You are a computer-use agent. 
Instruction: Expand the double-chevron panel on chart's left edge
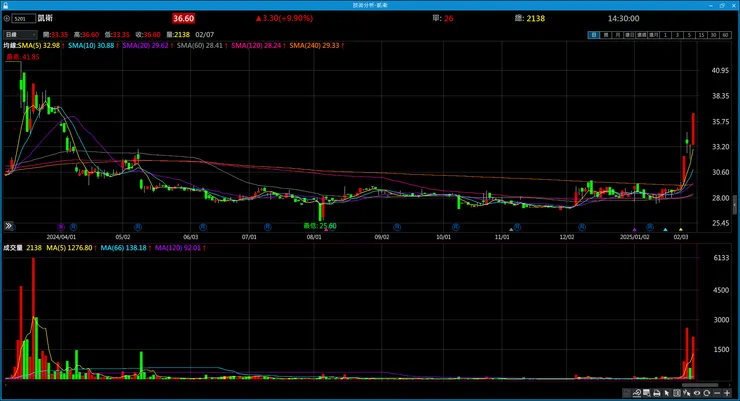[x=8, y=226]
